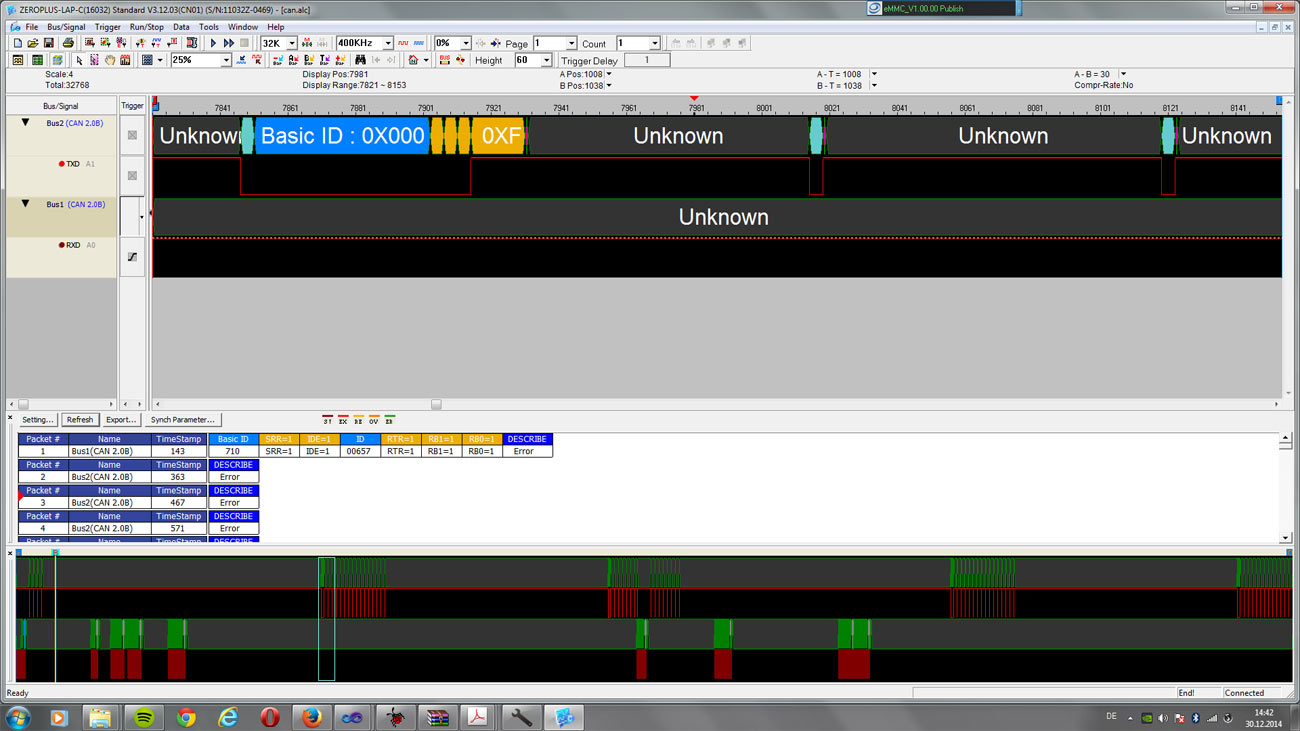Open the Bus/Signal menu

(x=66, y=27)
